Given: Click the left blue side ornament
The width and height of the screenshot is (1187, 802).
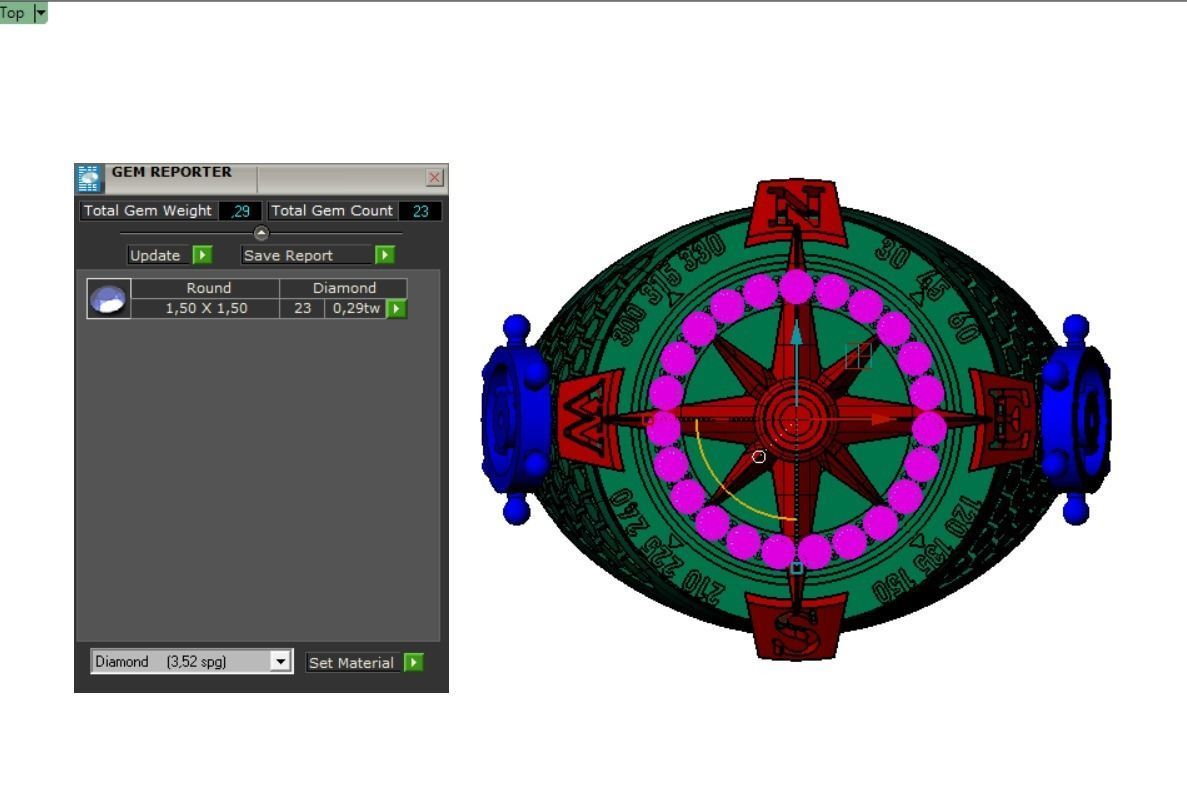Looking at the screenshot, I should [x=517, y=419].
